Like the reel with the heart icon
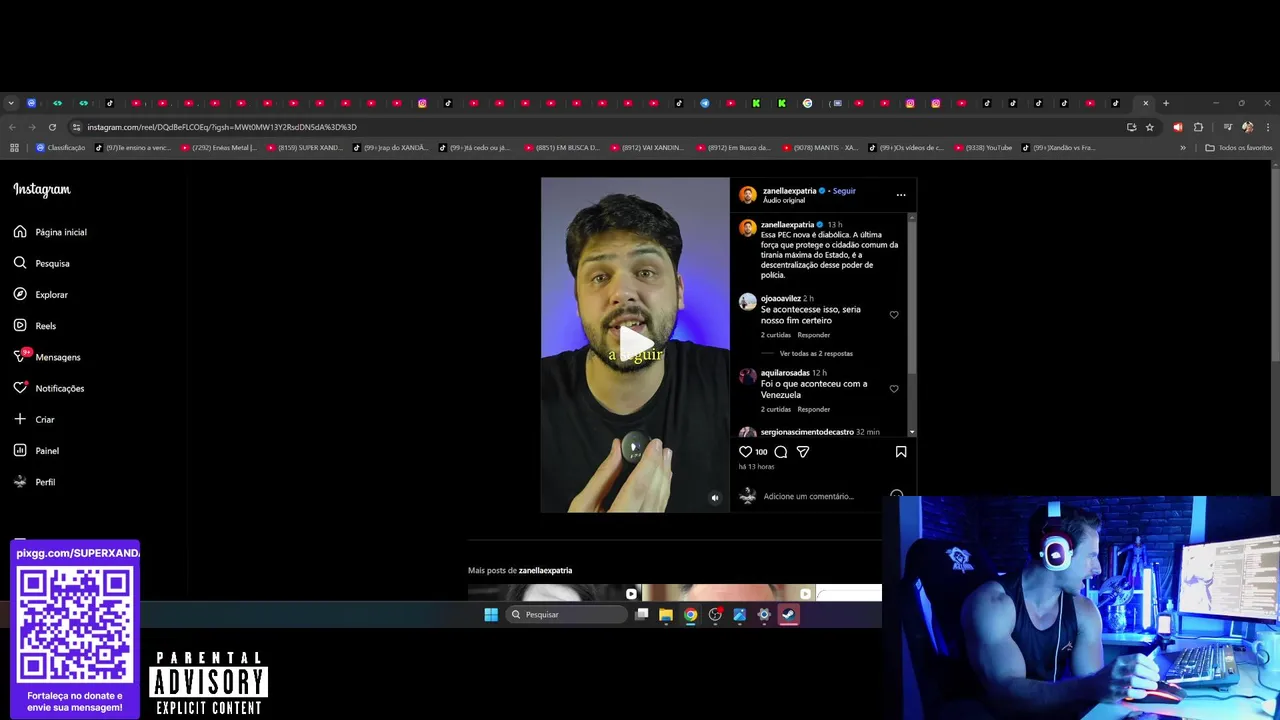1280x720 pixels. tap(745, 452)
